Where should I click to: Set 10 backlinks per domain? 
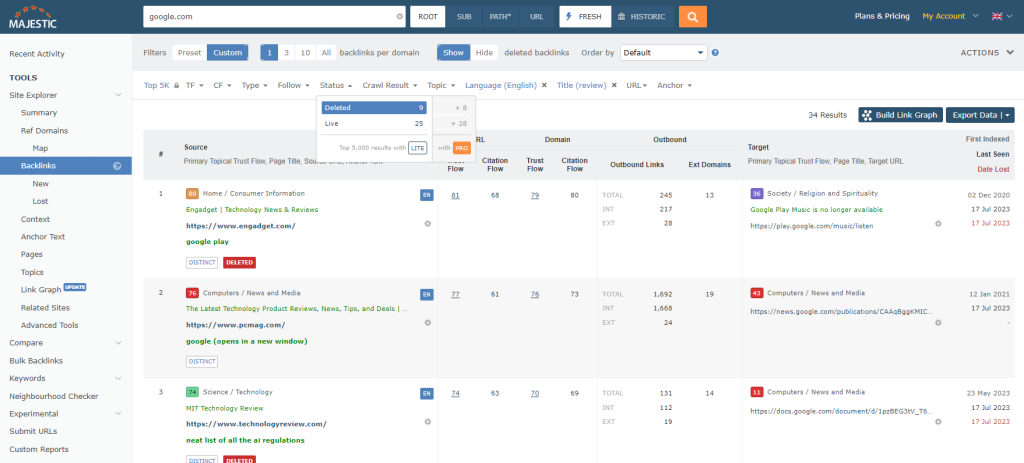coord(305,53)
